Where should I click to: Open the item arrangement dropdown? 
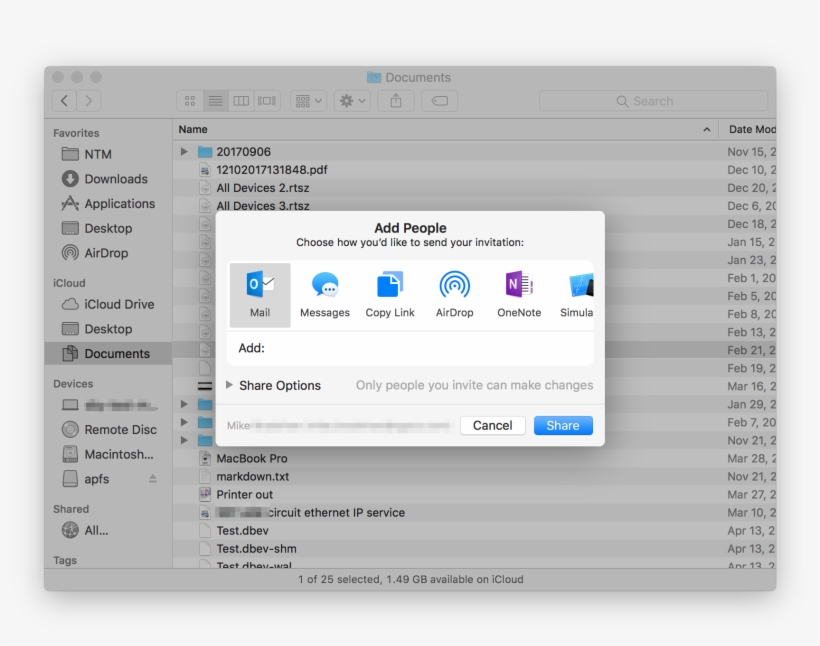[309, 100]
